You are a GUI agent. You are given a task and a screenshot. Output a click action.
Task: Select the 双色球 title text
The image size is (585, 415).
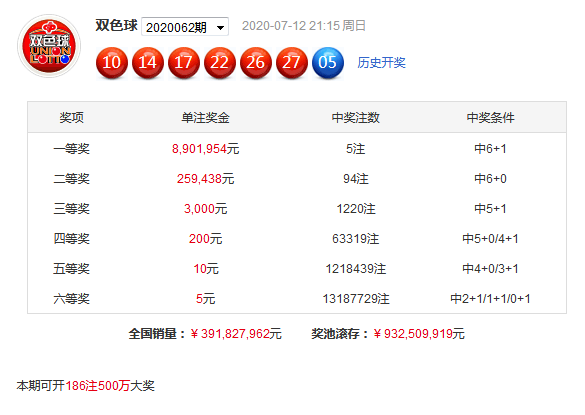tap(116, 25)
